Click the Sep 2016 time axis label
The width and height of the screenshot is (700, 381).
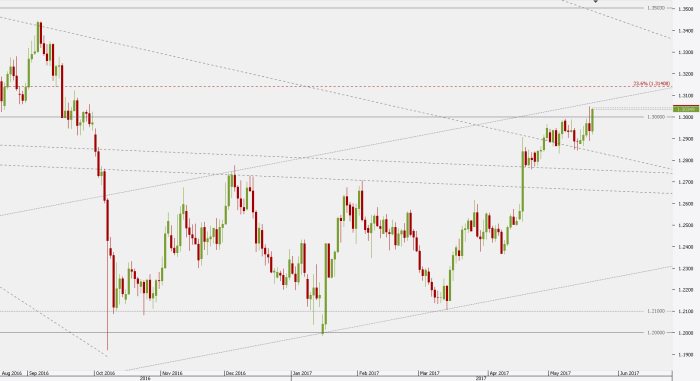[x=39, y=373]
